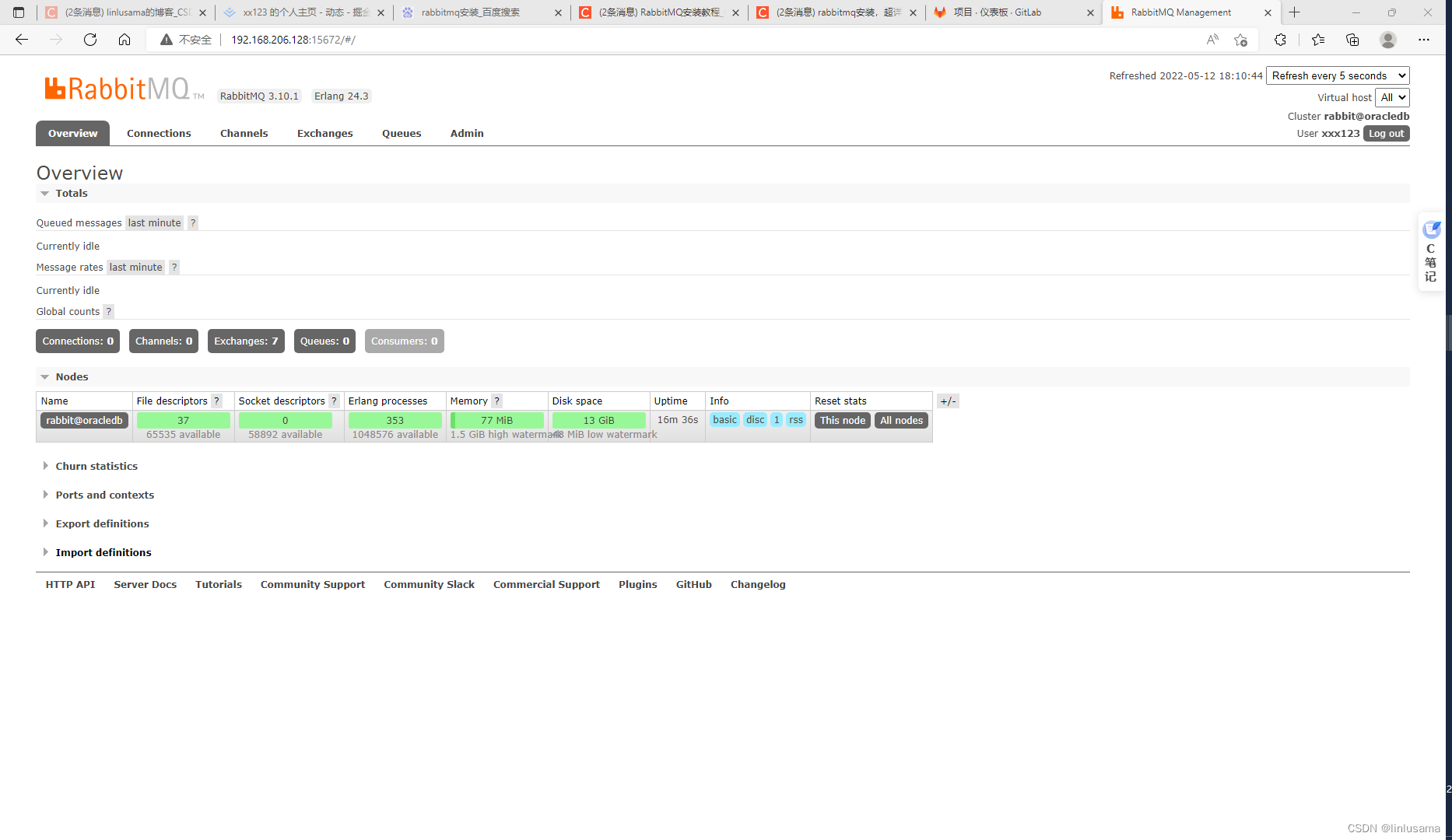Close the GitLab dashboard tab
Screen dimensions: 1452x840
[1090, 12]
